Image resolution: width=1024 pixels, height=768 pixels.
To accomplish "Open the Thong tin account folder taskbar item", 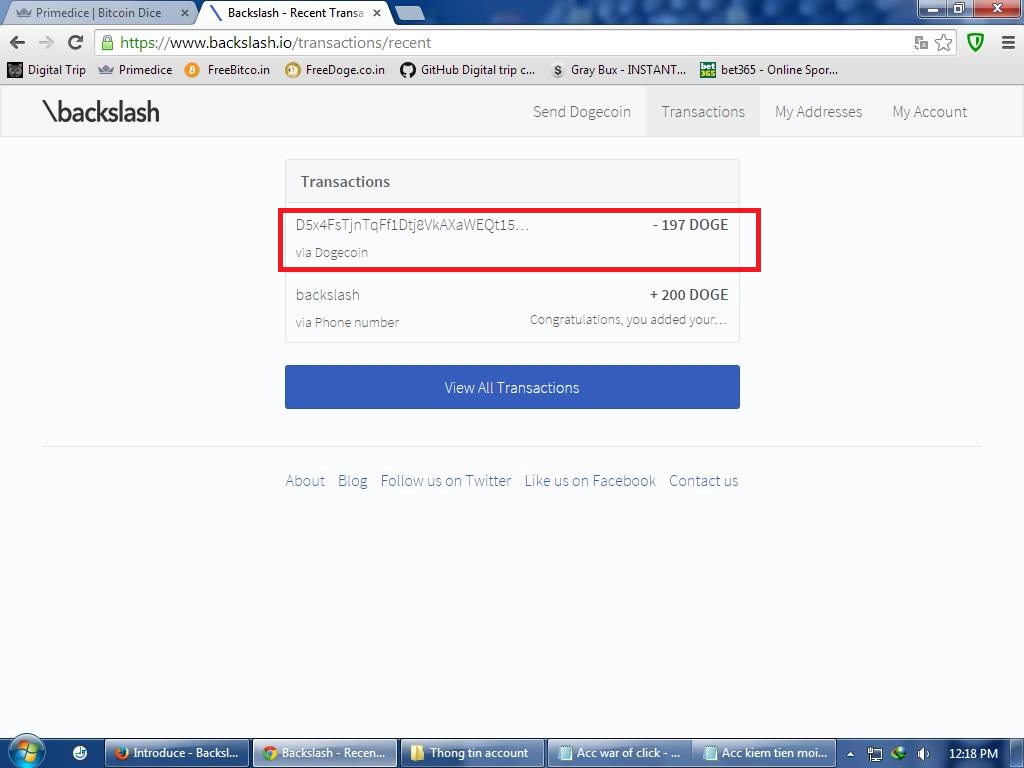I will point(472,753).
